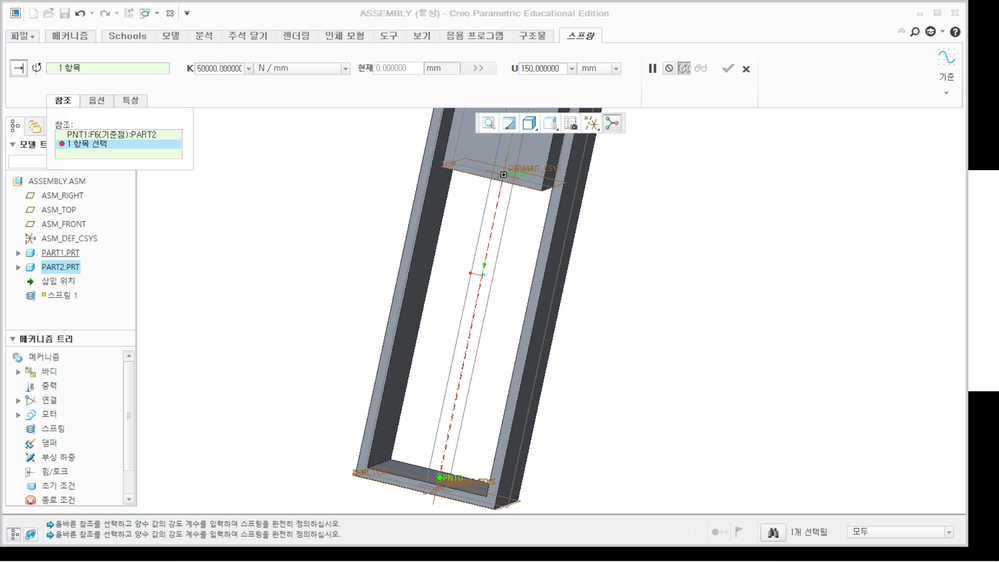
Task: Open the U mm unit dropdown
Action: [616, 68]
